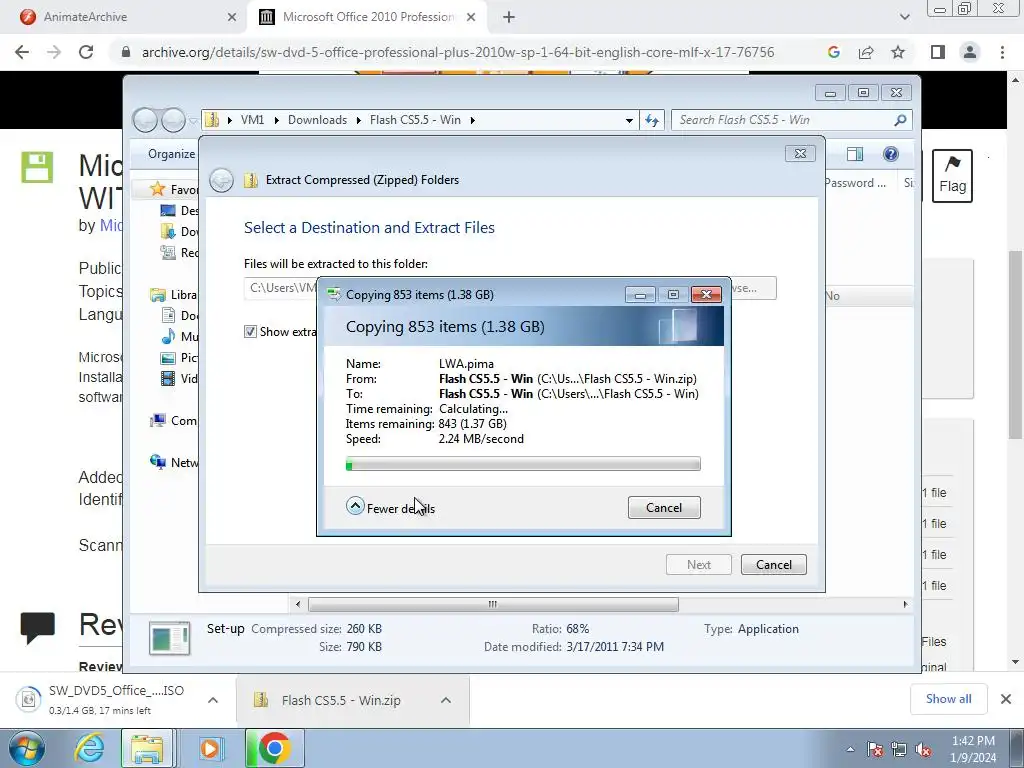Click the Explorer horizontal scrollbar thumb
The image size is (1024, 768).
493,605
